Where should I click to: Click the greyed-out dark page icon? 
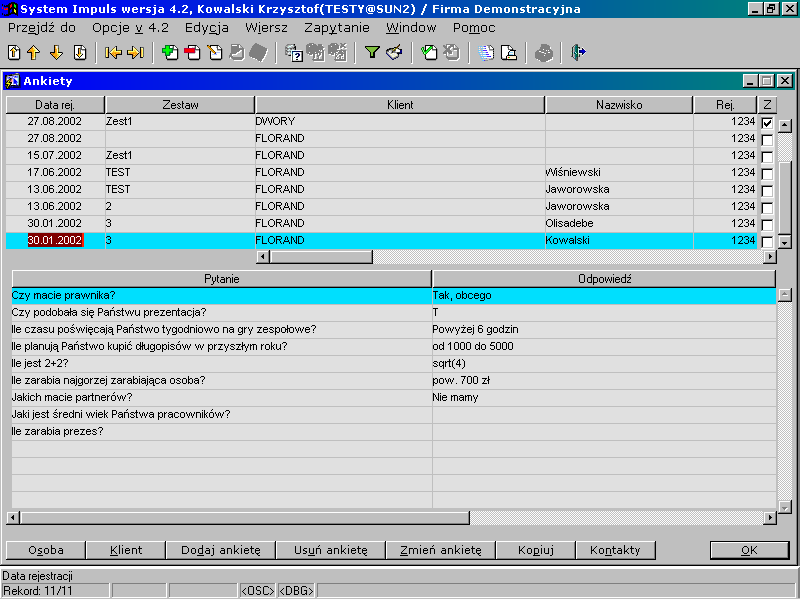[x=259, y=53]
